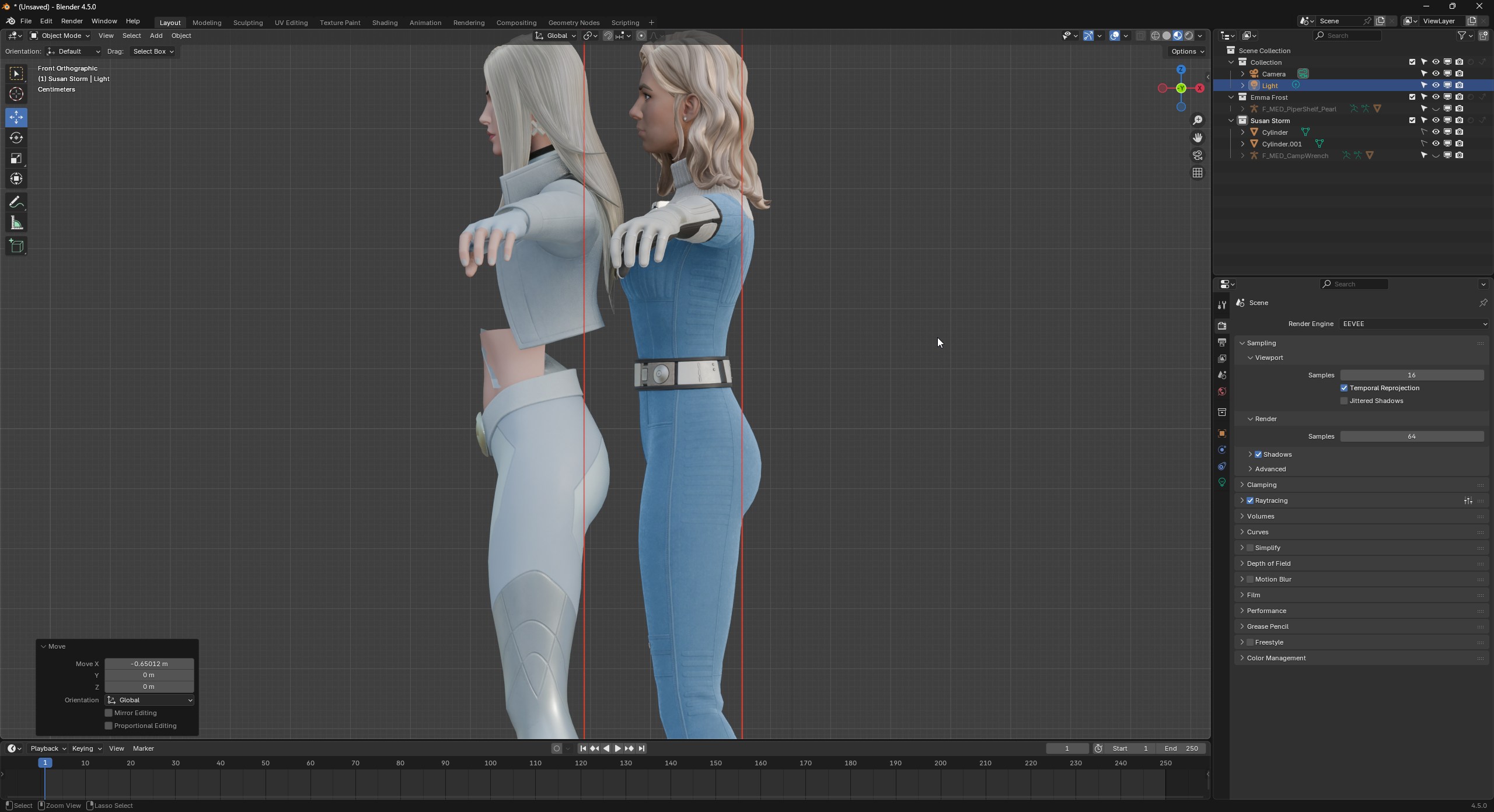Activate the Transform tool
The image size is (1494, 812).
coord(16,179)
